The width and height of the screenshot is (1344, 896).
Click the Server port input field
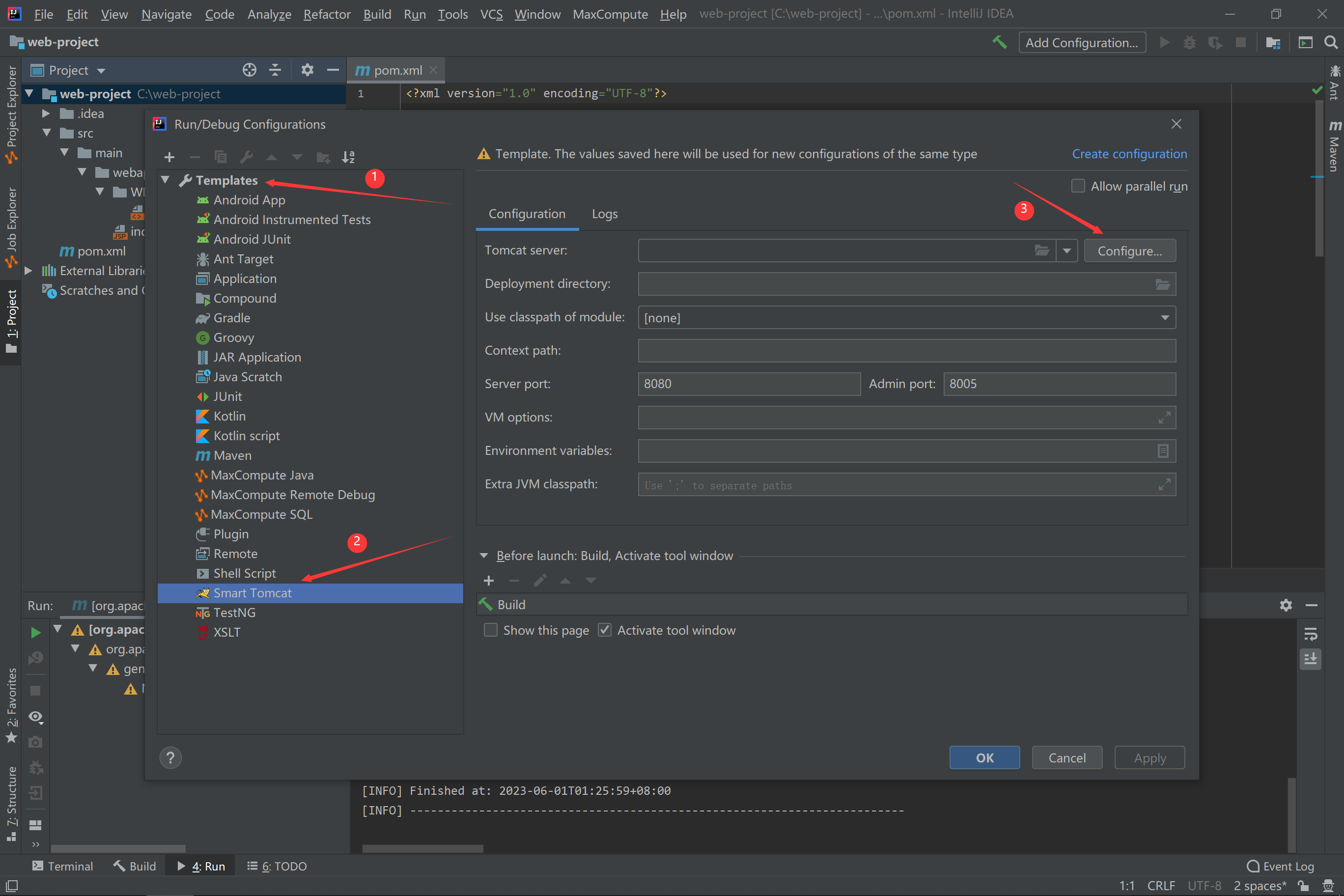pyautogui.click(x=749, y=384)
